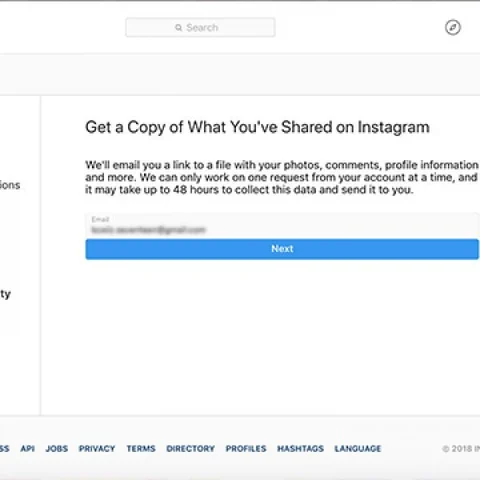Viewport: 480px width, 480px height.
Task: Click the blue Next button
Action: tap(282, 249)
